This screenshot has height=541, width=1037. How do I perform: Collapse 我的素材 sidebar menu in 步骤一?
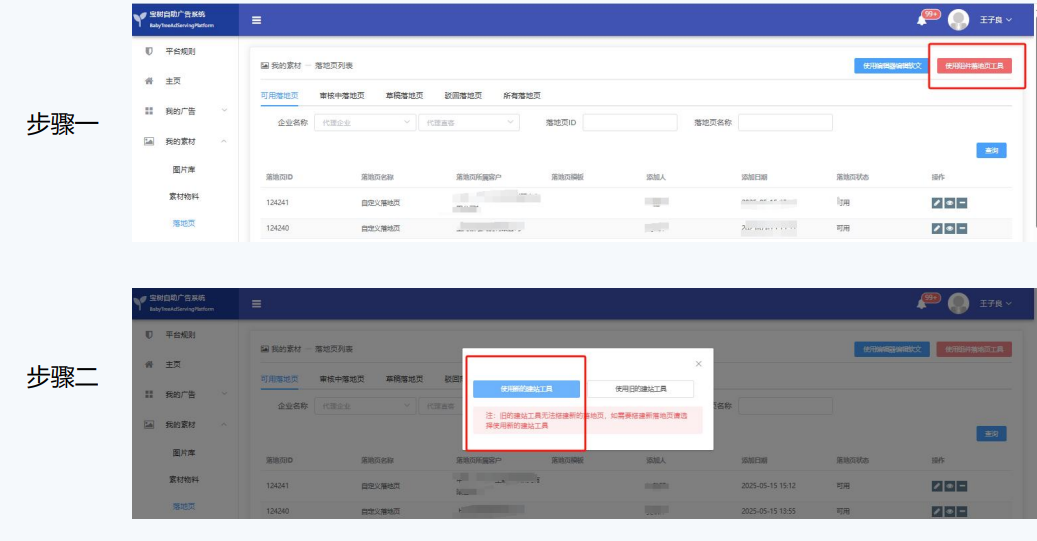coord(224,142)
